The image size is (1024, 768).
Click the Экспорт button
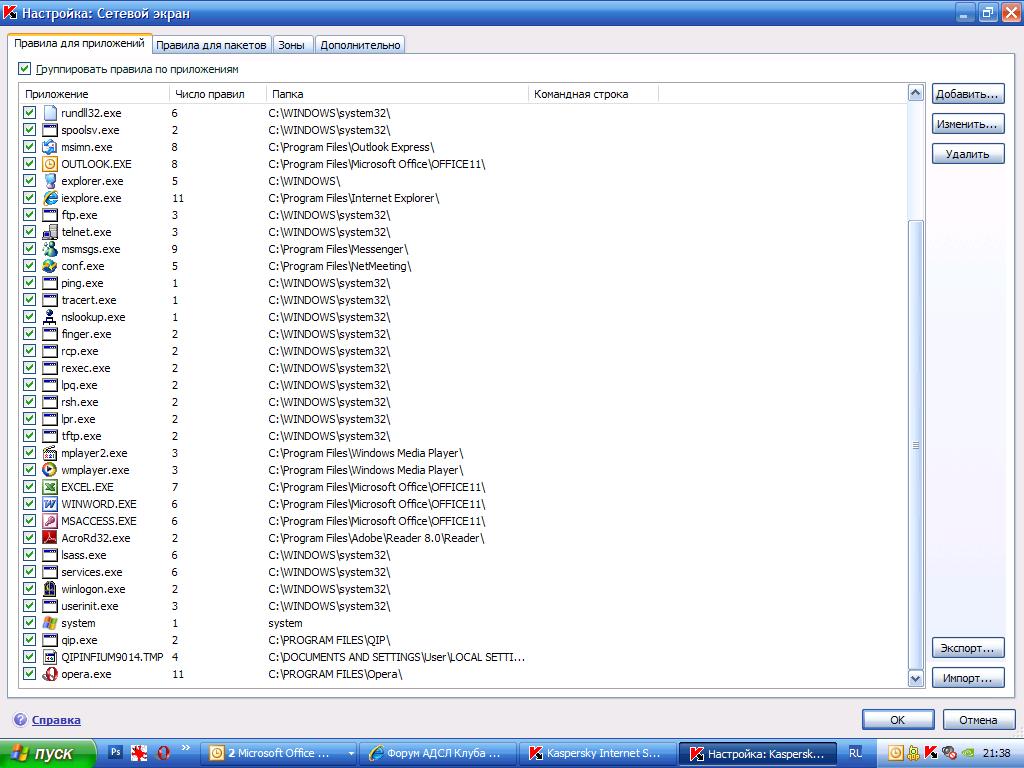coord(967,648)
